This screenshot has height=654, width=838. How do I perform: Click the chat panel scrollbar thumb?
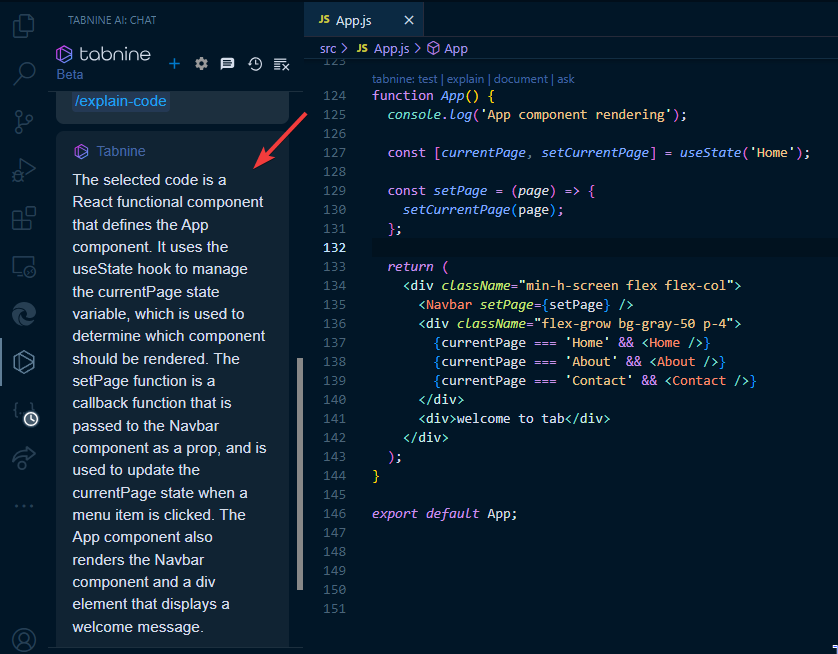tap(300, 474)
